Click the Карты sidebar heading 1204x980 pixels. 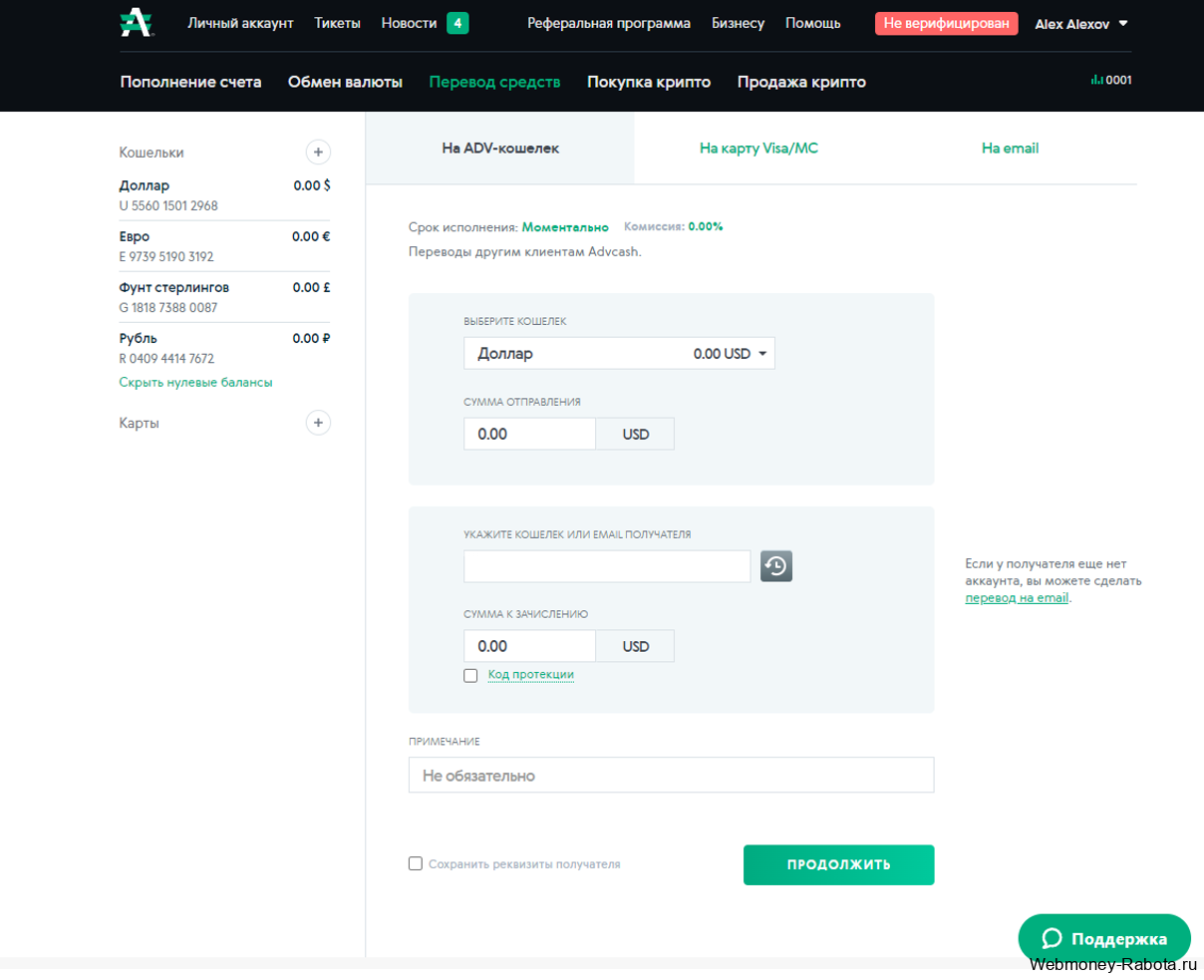tap(140, 423)
